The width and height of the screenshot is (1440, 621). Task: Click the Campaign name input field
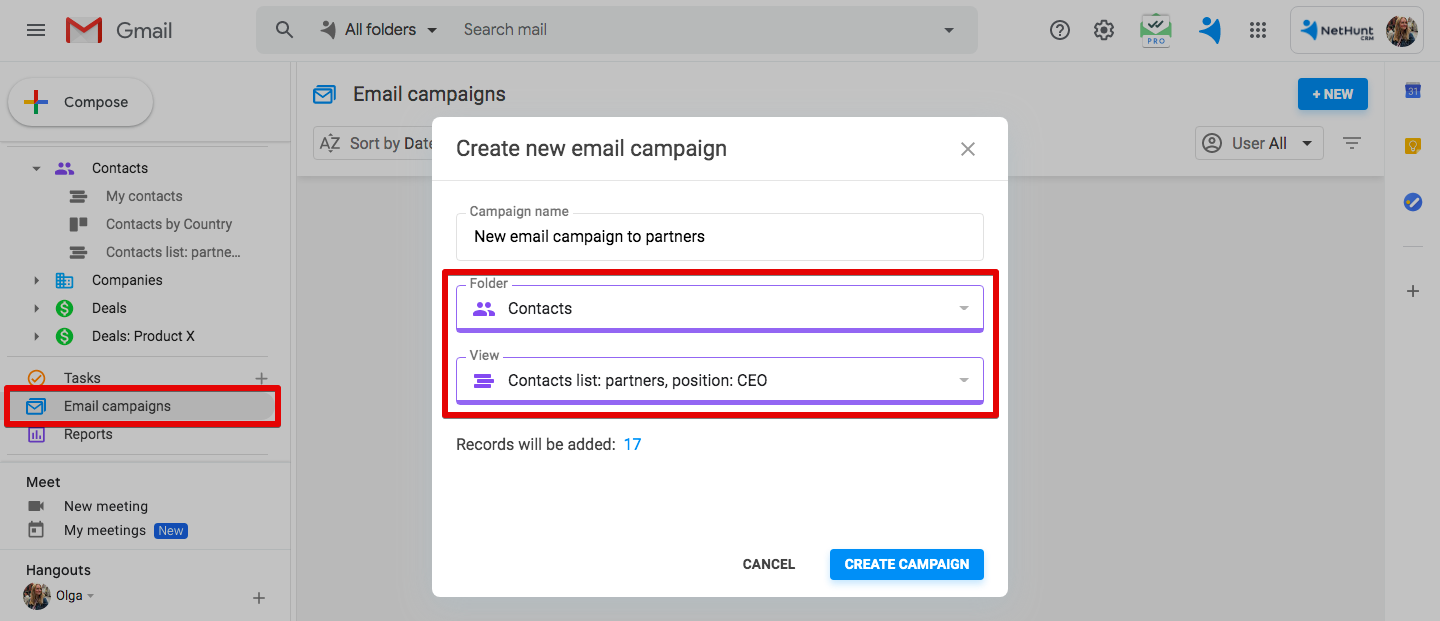tap(719, 237)
